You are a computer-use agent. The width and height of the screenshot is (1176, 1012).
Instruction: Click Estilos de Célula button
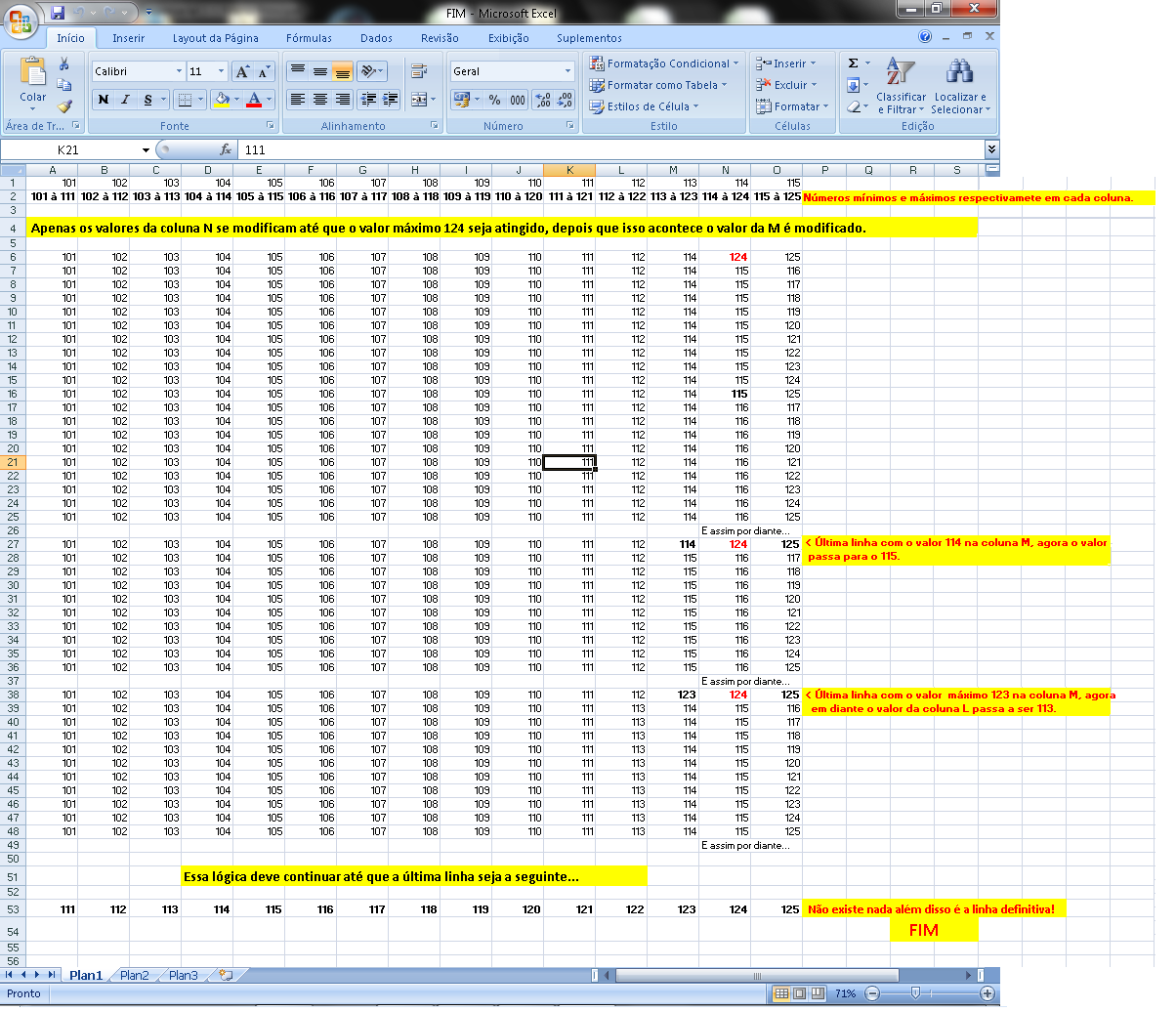645,106
